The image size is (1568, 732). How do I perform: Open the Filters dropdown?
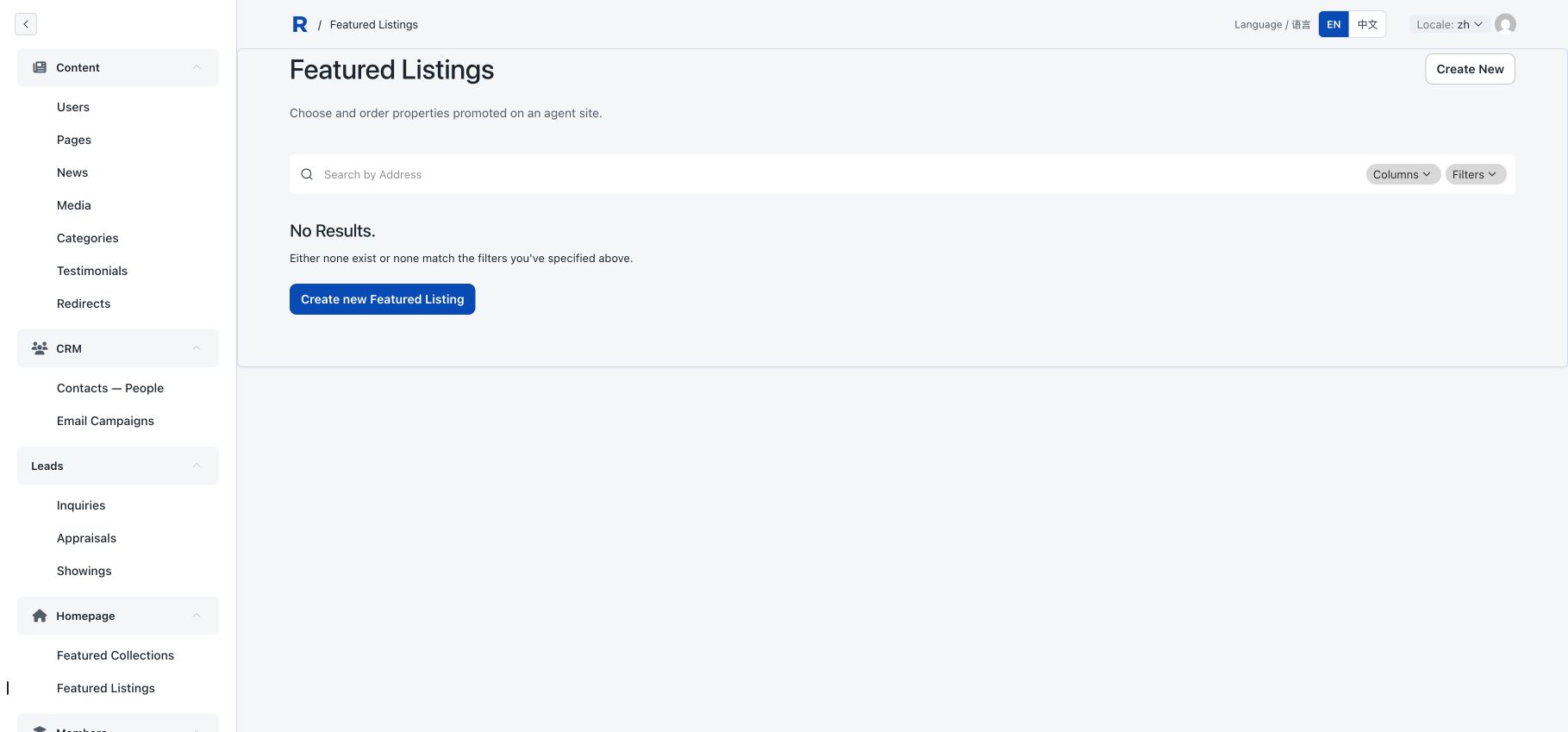coord(1476,174)
